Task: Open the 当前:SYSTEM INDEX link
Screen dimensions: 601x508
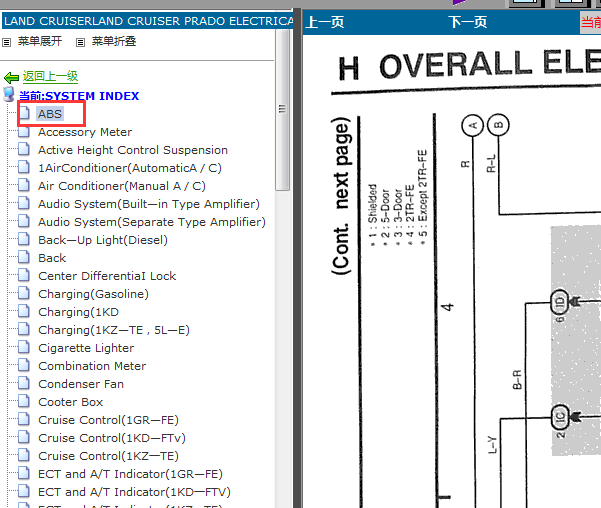Action: click(x=79, y=96)
